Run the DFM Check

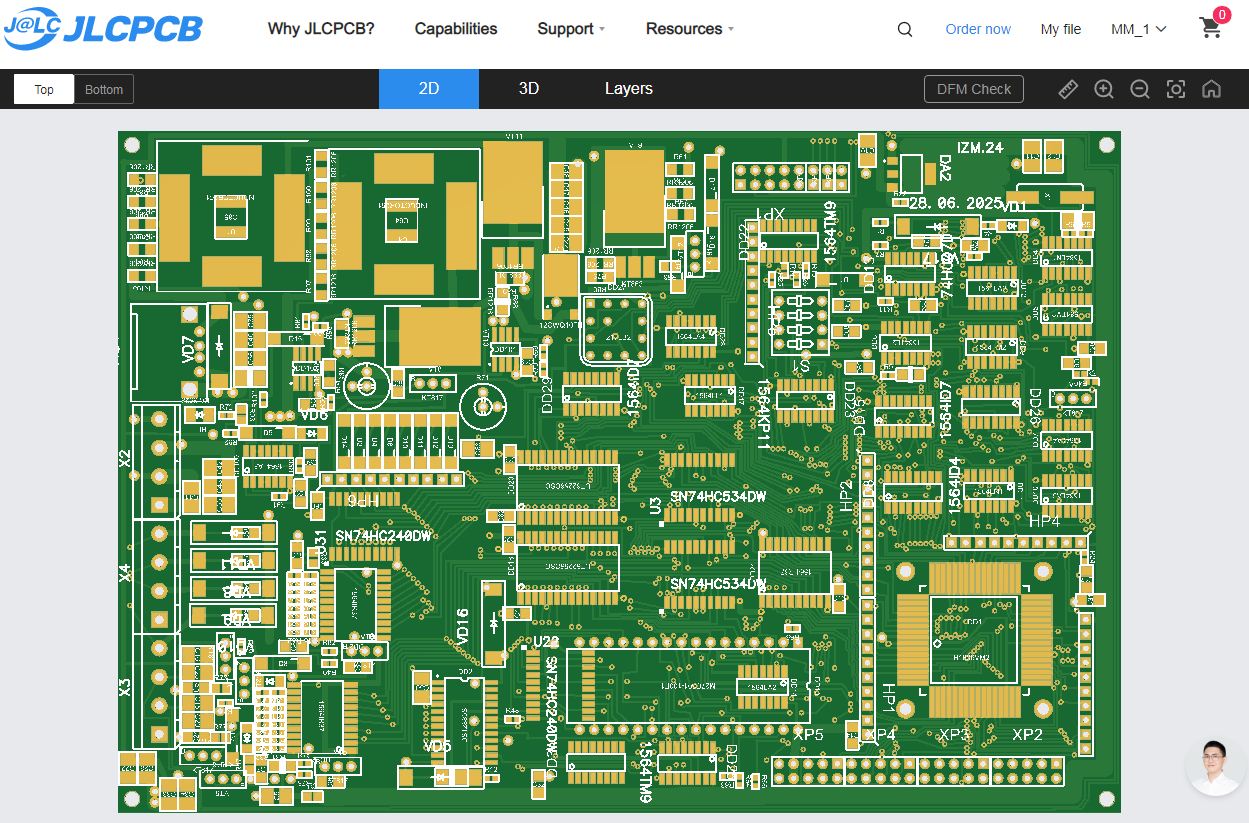974,89
